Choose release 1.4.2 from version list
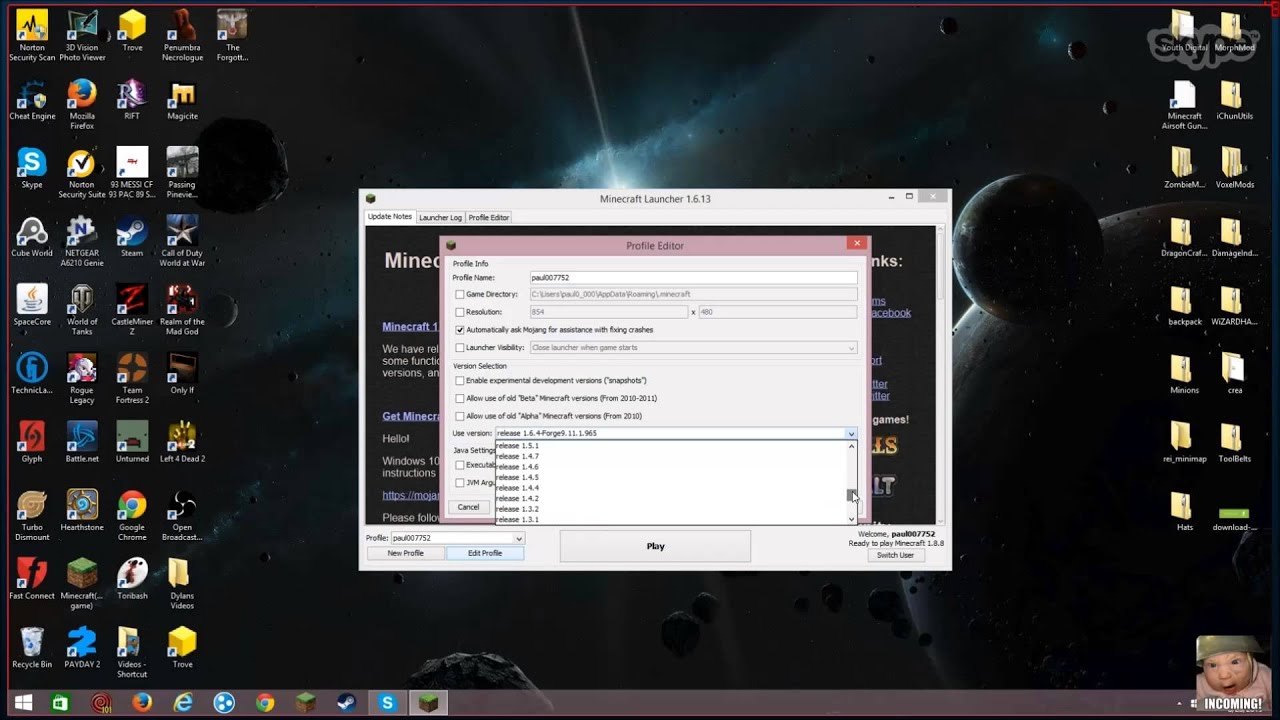Image resolution: width=1280 pixels, height=720 pixels. 671,498
